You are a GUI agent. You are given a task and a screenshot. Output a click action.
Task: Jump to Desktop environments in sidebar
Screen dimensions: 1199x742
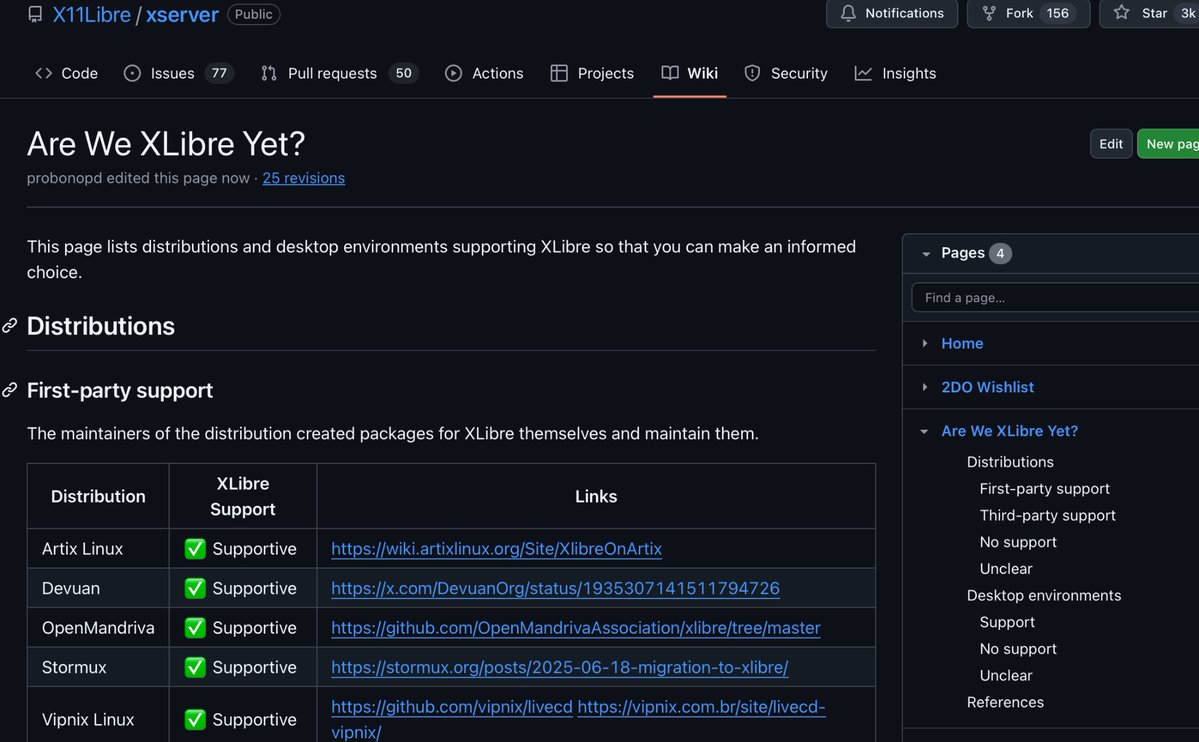click(1044, 596)
